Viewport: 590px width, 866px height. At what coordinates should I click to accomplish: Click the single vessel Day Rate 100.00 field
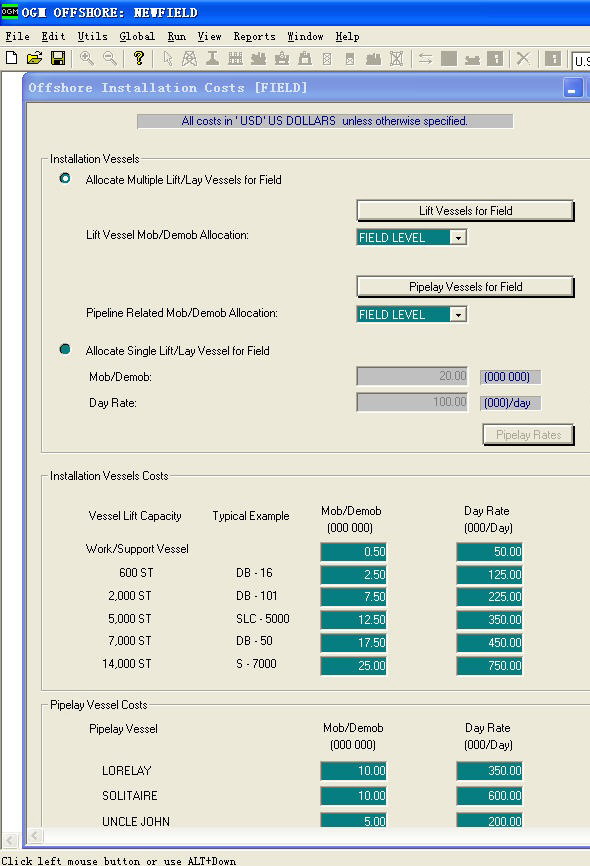[412, 402]
